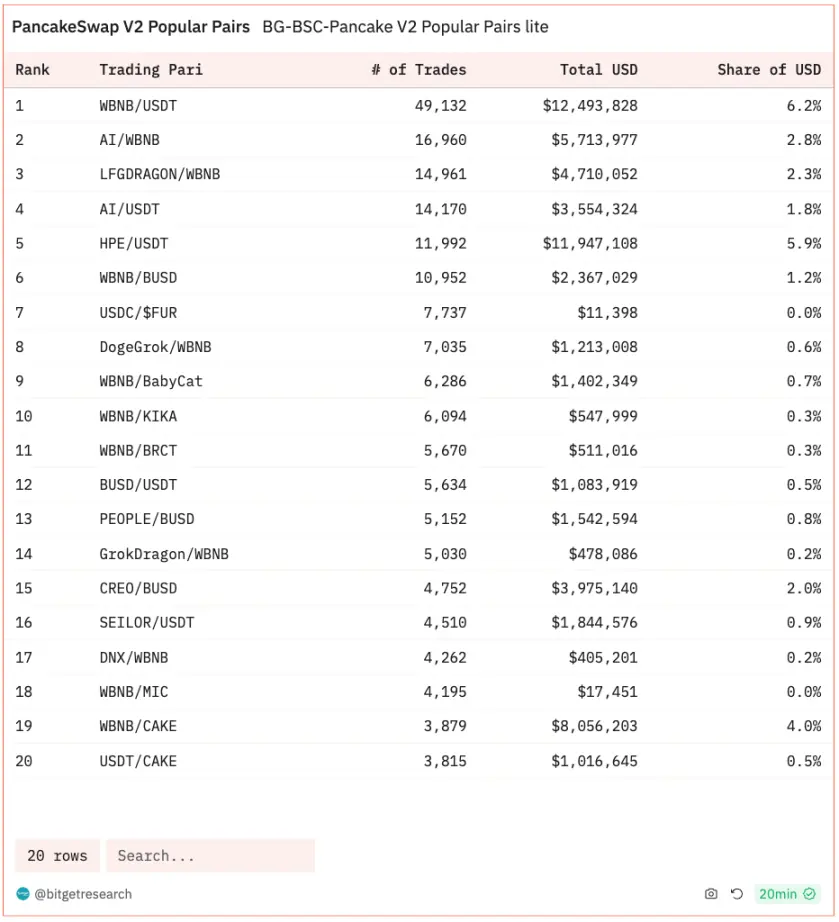Click the 20 rows count label
The height and width of the screenshot is (922, 839).
(x=57, y=856)
